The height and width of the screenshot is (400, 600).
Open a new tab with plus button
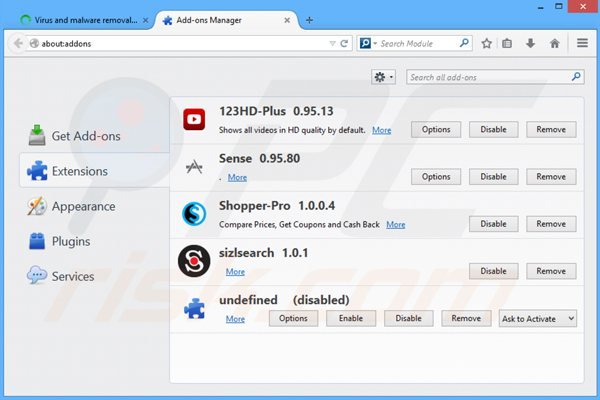310,19
